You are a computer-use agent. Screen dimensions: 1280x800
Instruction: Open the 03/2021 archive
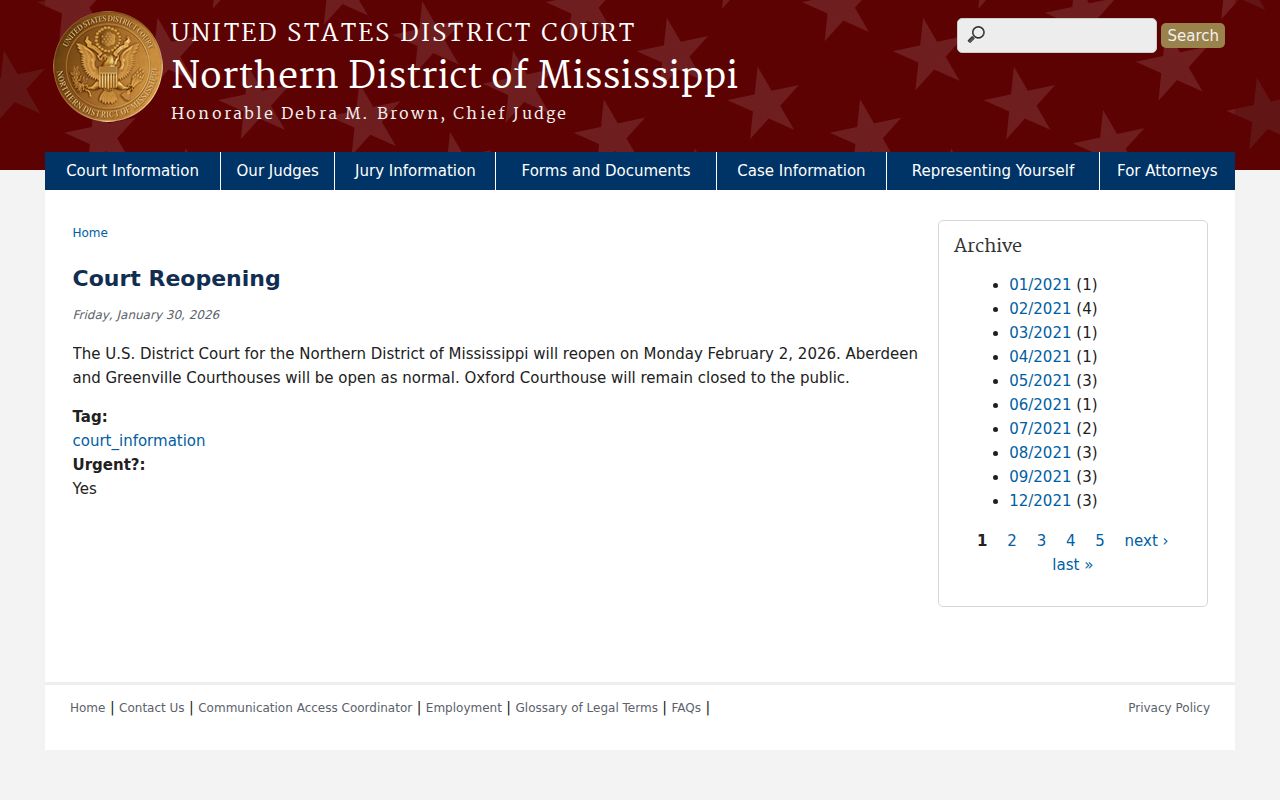pos(1040,333)
